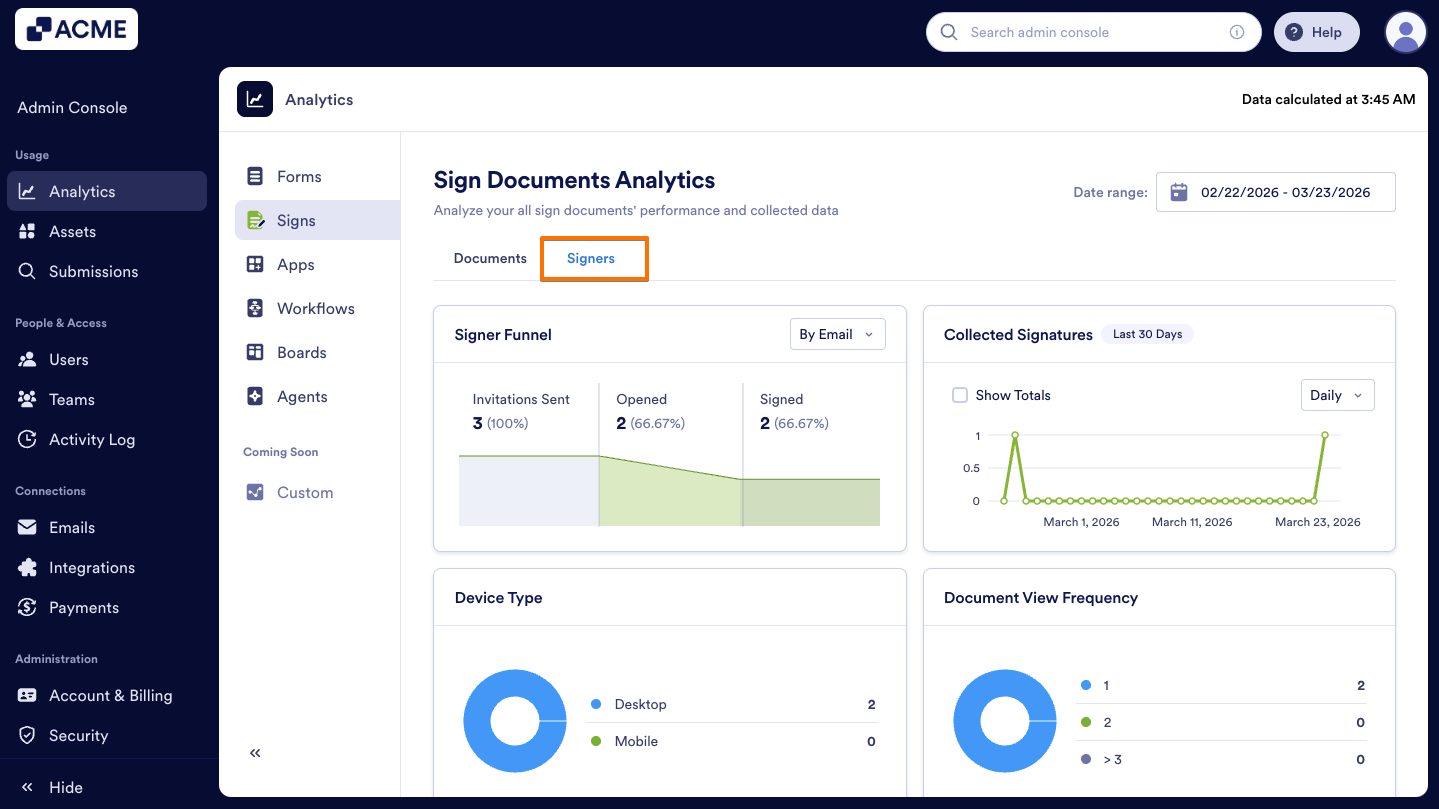The image size is (1439, 809).
Task: Click the Help button
Action: click(x=1316, y=31)
